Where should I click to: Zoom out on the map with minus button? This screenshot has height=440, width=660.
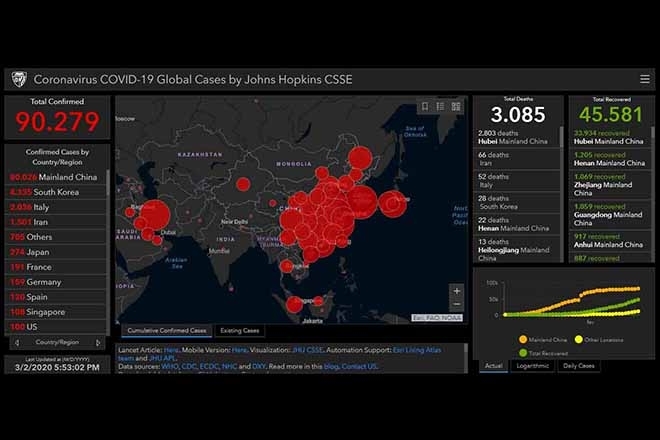tap(457, 304)
